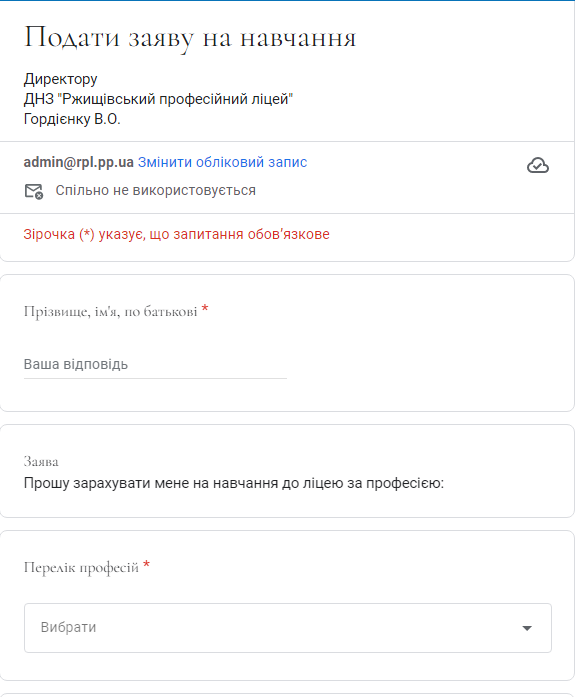The width and height of the screenshot is (583, 697).
Task: Open the Вибрати professions dropdown
Action: pyautogui.click(x=288, y=628)
